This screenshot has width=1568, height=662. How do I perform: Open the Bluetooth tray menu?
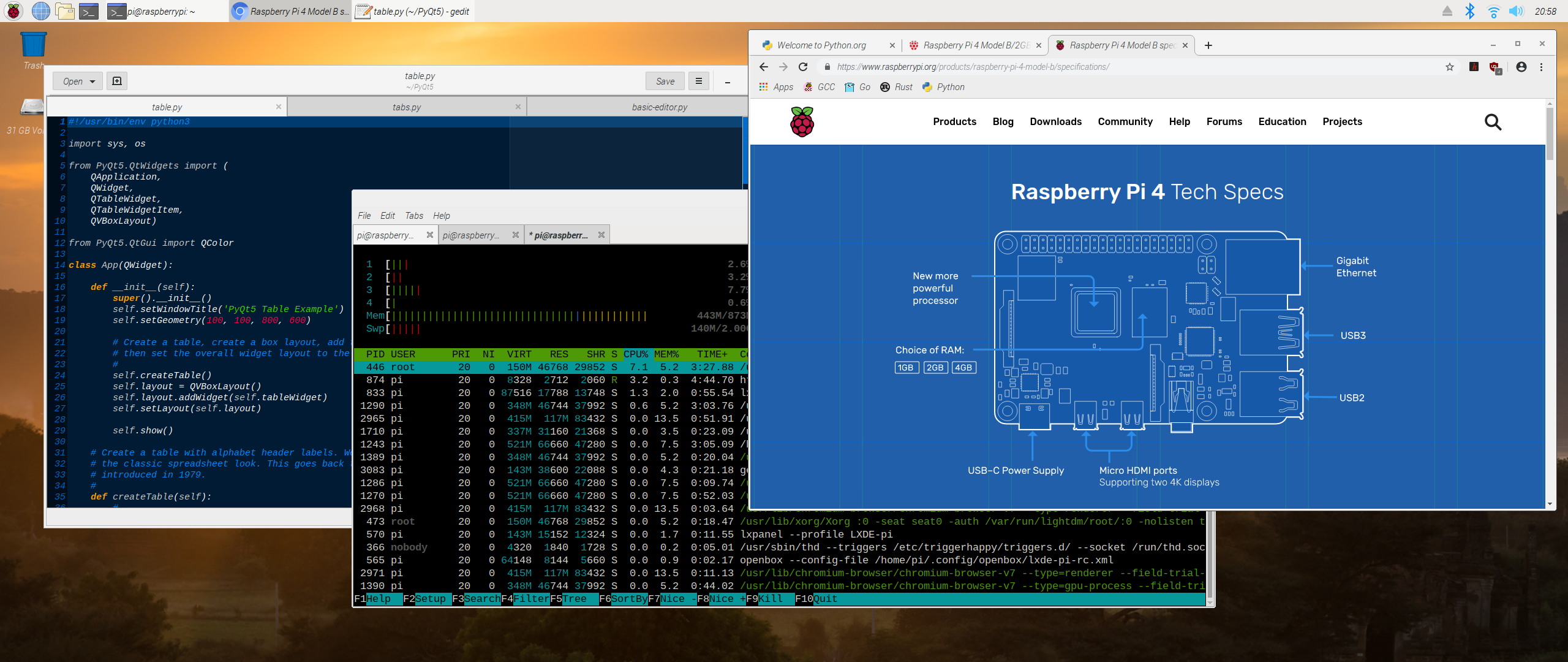click(x=1470, y=11)
